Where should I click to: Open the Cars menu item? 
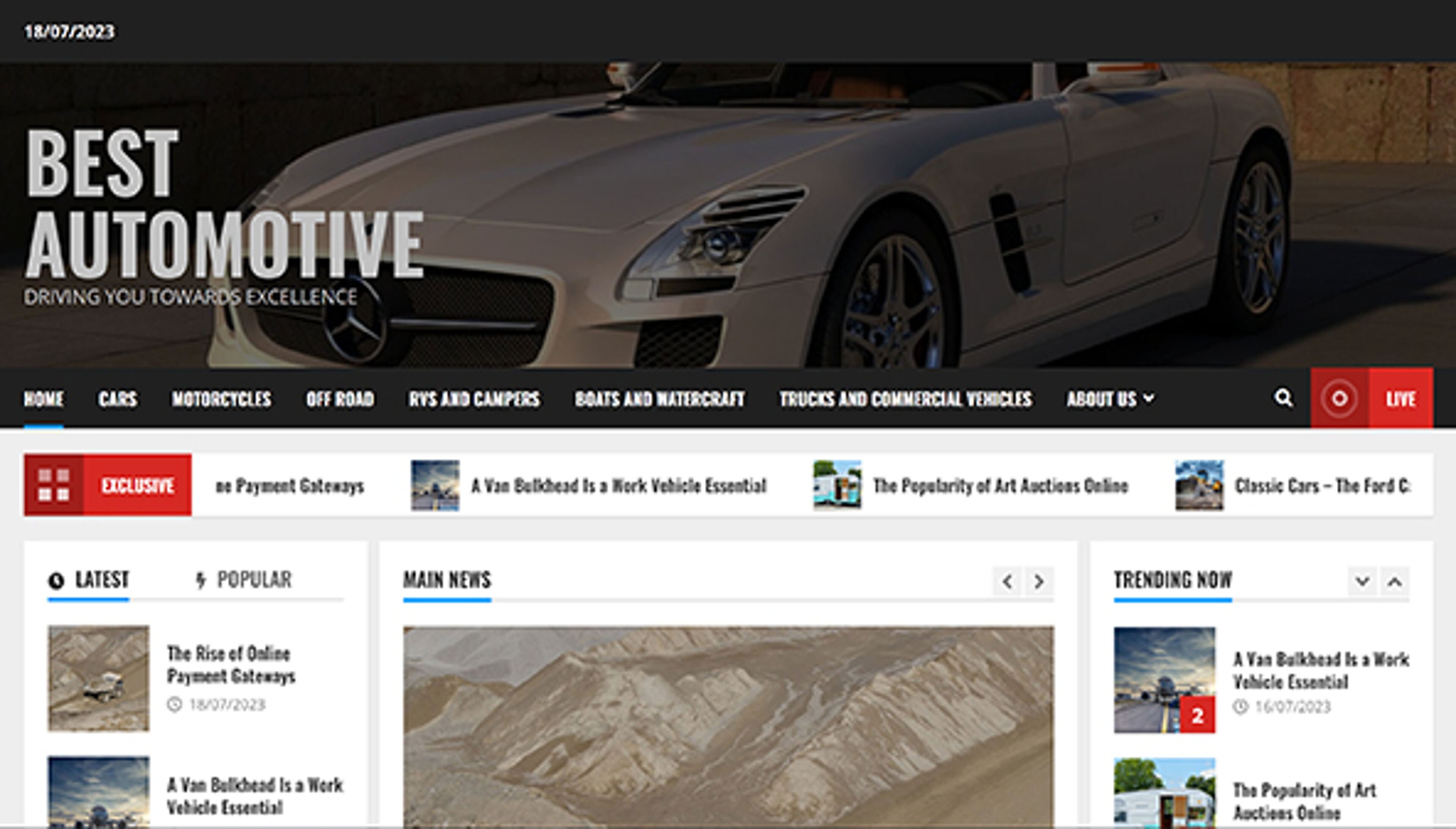coord(118,399)
